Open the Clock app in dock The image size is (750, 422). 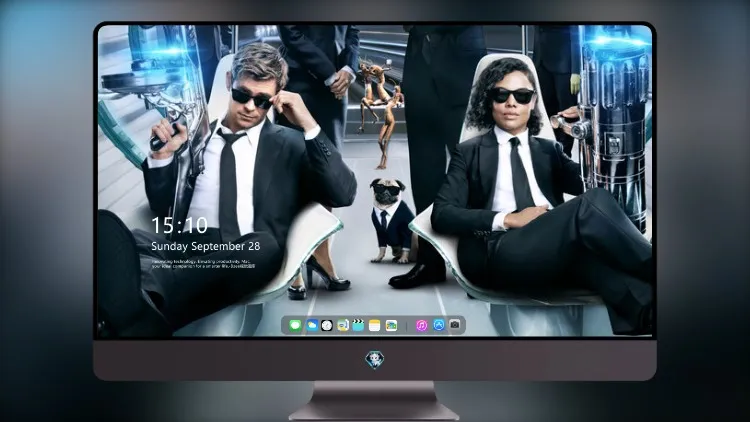[x=327, y=326]
